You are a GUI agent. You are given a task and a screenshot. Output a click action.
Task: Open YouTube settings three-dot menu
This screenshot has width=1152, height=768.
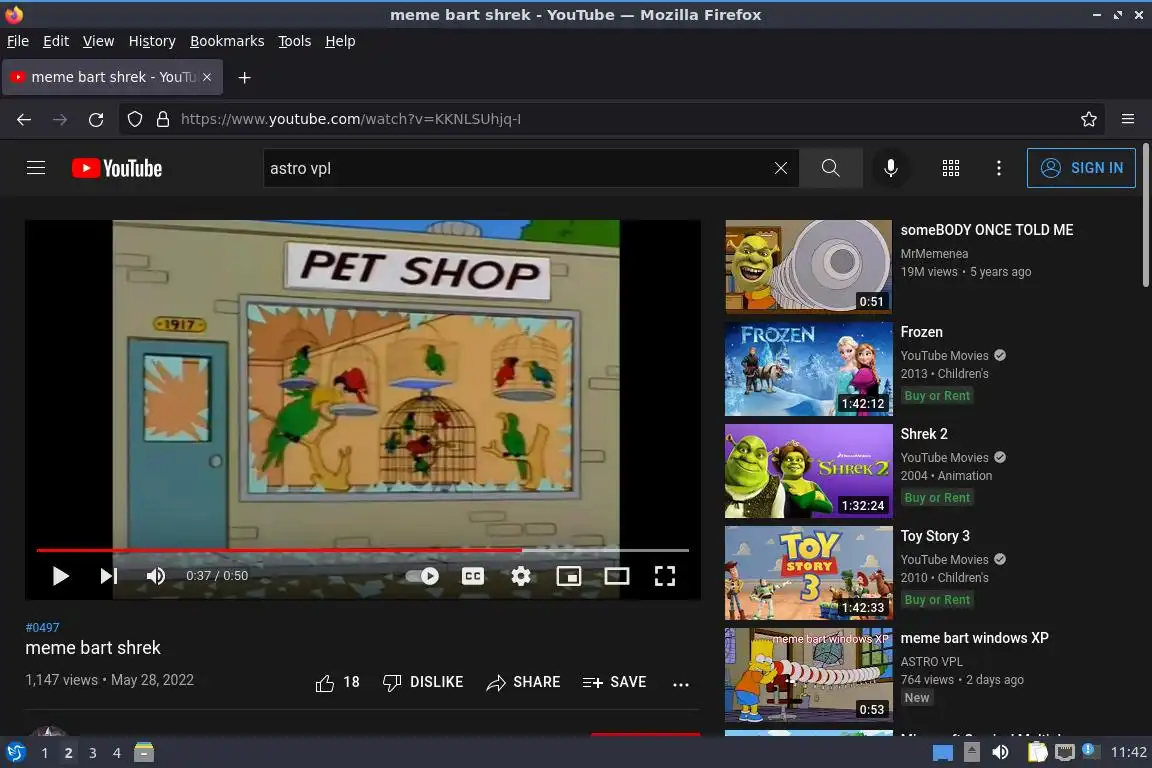pos(998,168)
